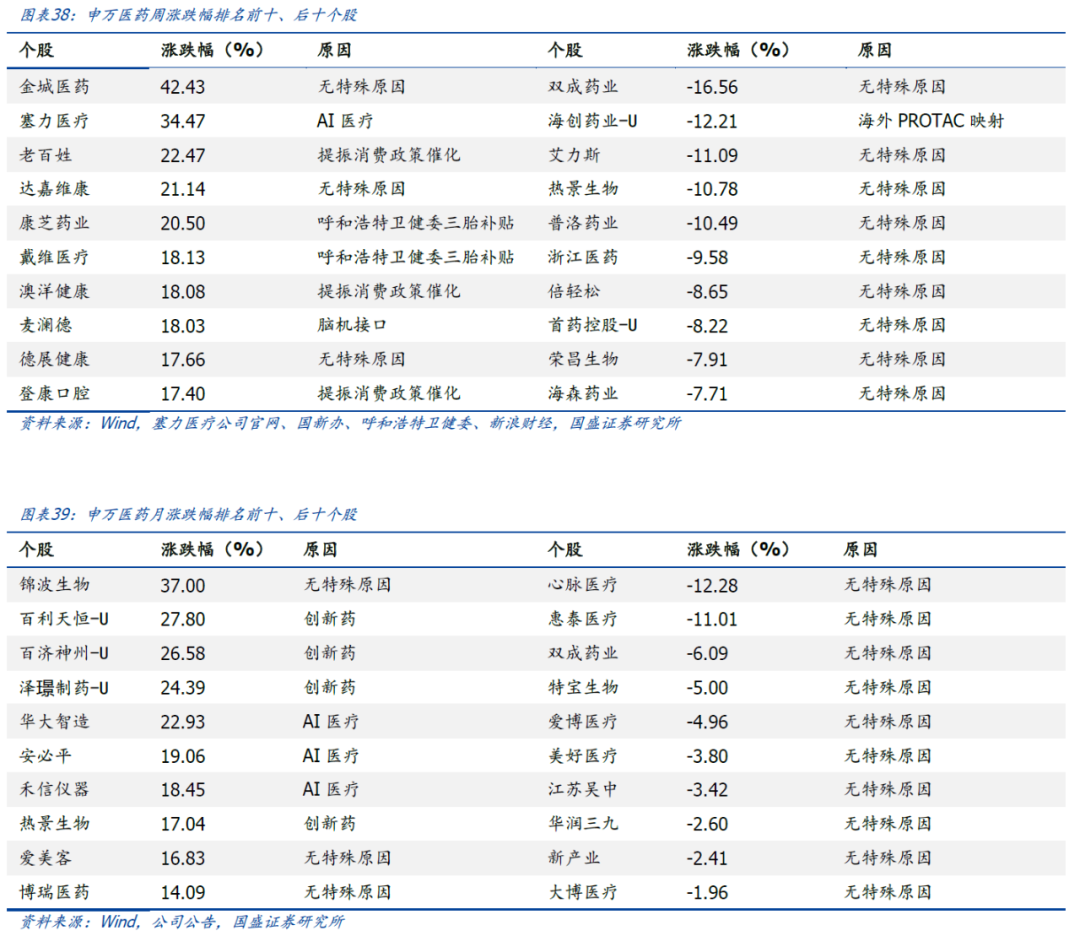Select stock name 百利天恒-U
Viewport: 1080px width, 947px height.
click(64, 619)
